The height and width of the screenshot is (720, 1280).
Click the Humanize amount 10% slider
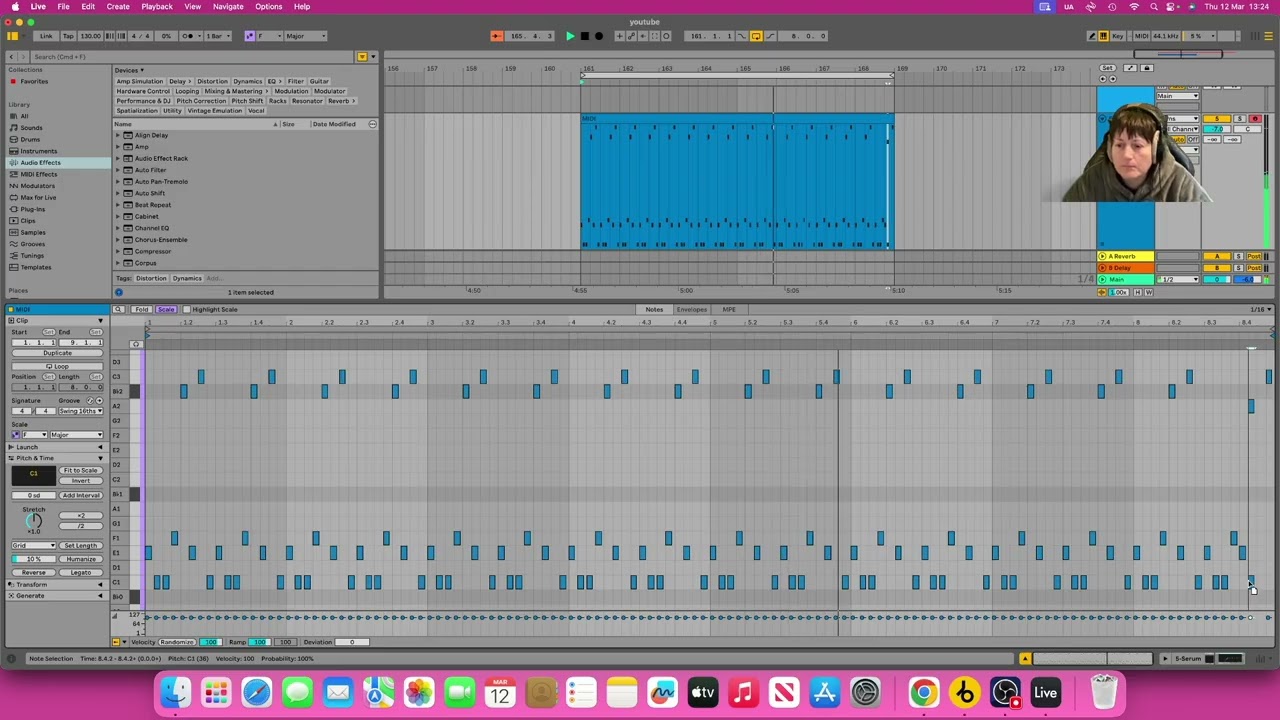[x=33, y=559]
